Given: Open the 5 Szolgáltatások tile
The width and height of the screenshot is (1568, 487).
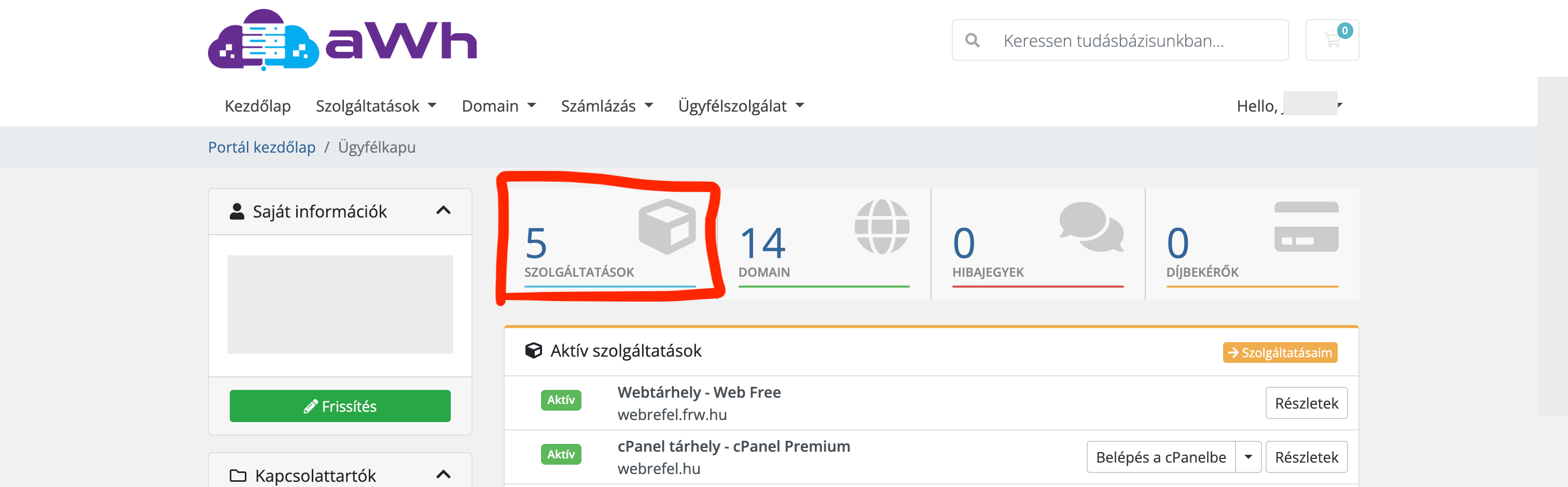Looking at the screenshot, I should coord(610,243).
